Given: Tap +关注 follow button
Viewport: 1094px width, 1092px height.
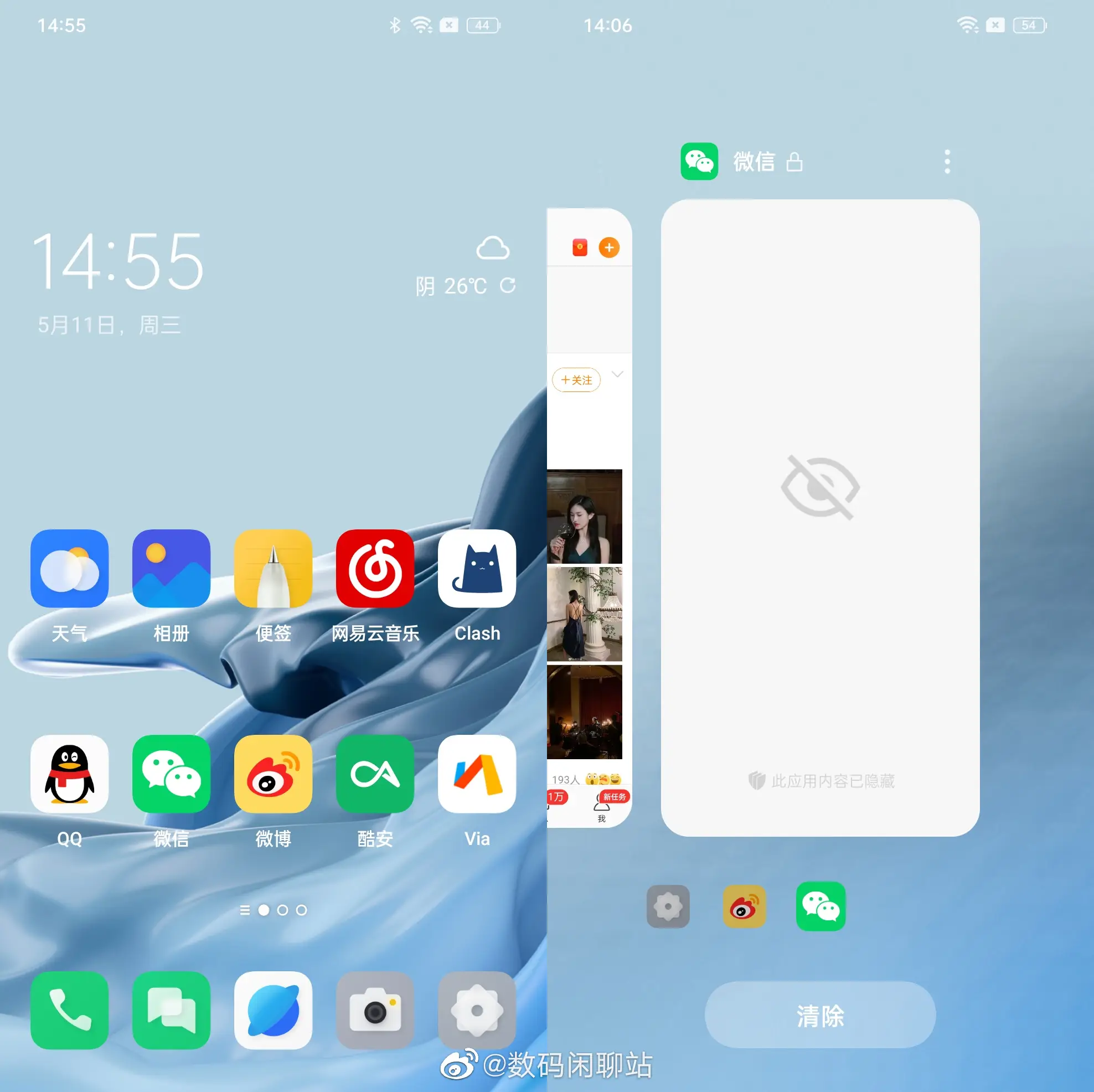Looking at the screenshot, I should (576, 378).
